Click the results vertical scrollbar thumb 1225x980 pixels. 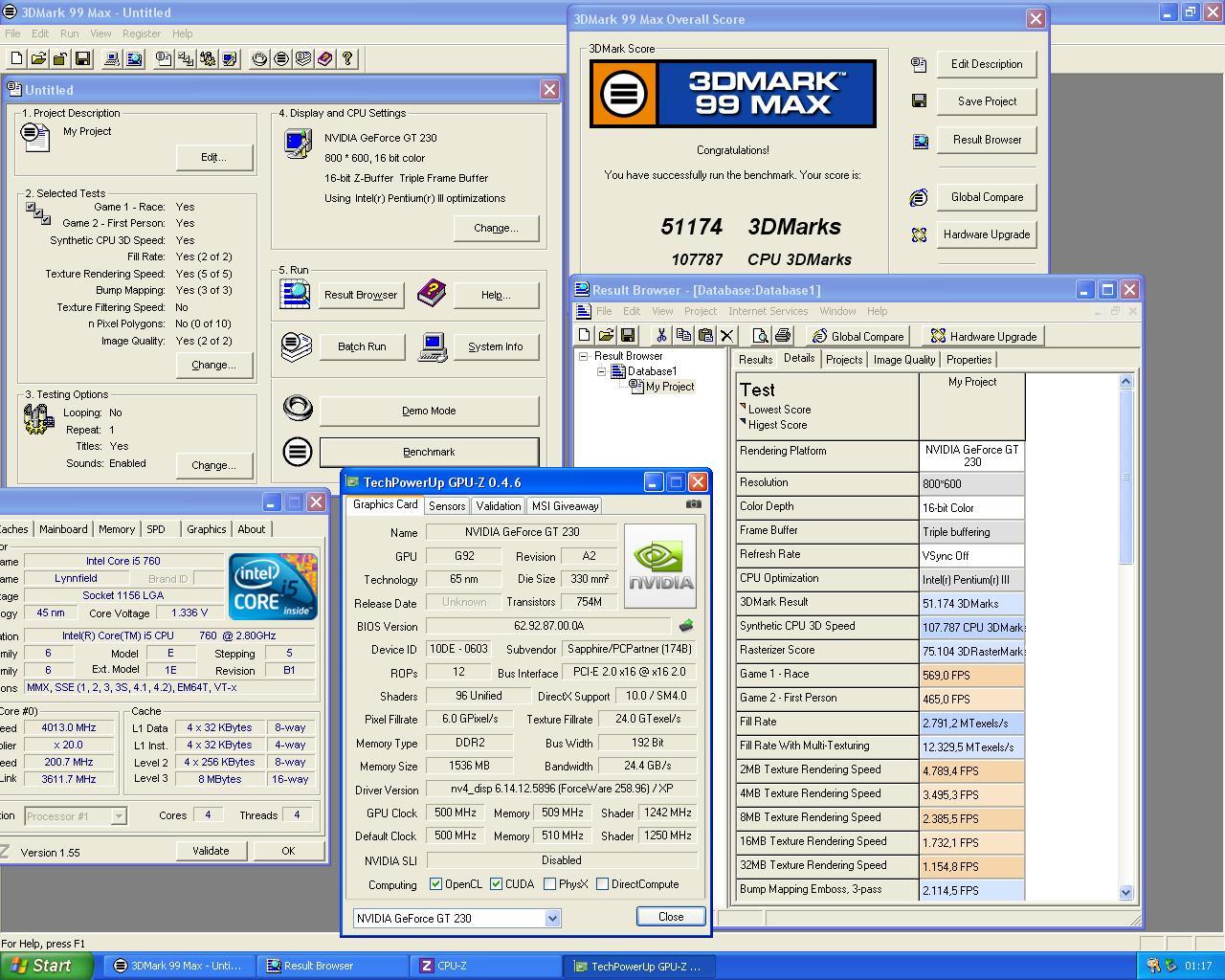[1125, 477]
